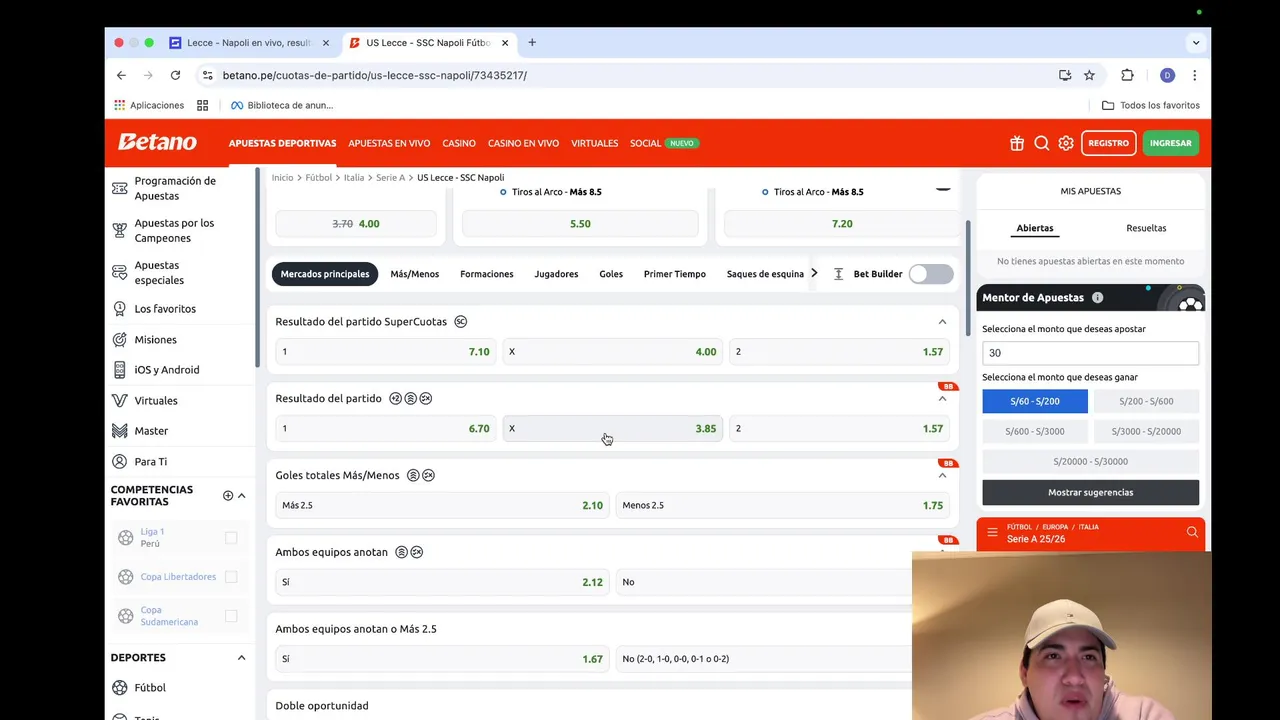The height and width of the screenshot is (720, 1280).
Task: Switch to the Más/Menos tab
Action: point(415,274)
